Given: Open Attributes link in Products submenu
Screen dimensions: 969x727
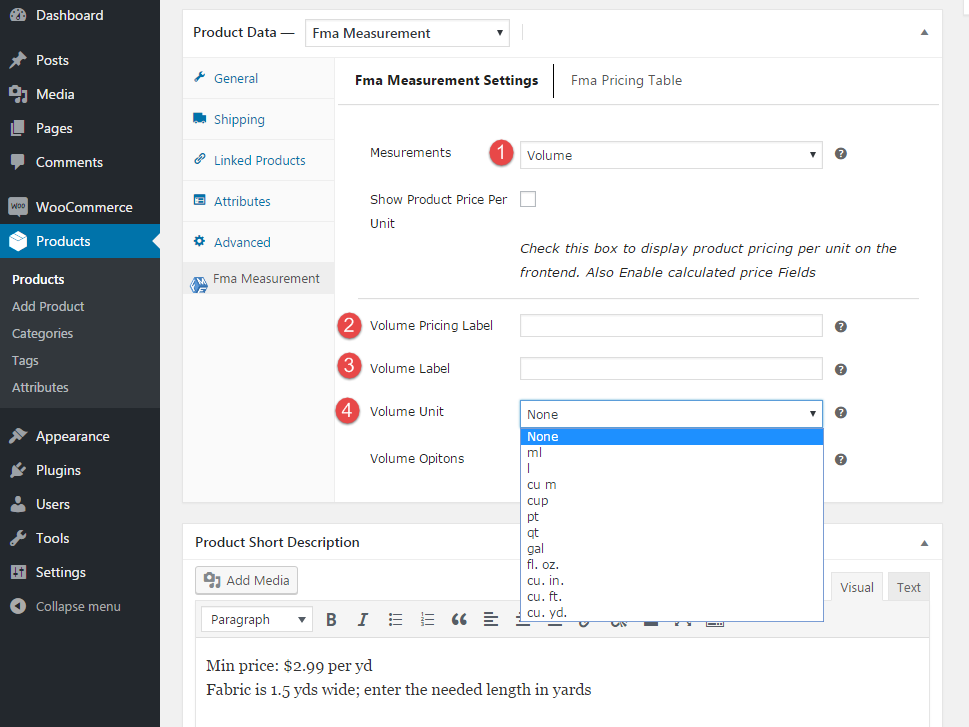Looking at the screenshot, I should click(x=40, y=388).
